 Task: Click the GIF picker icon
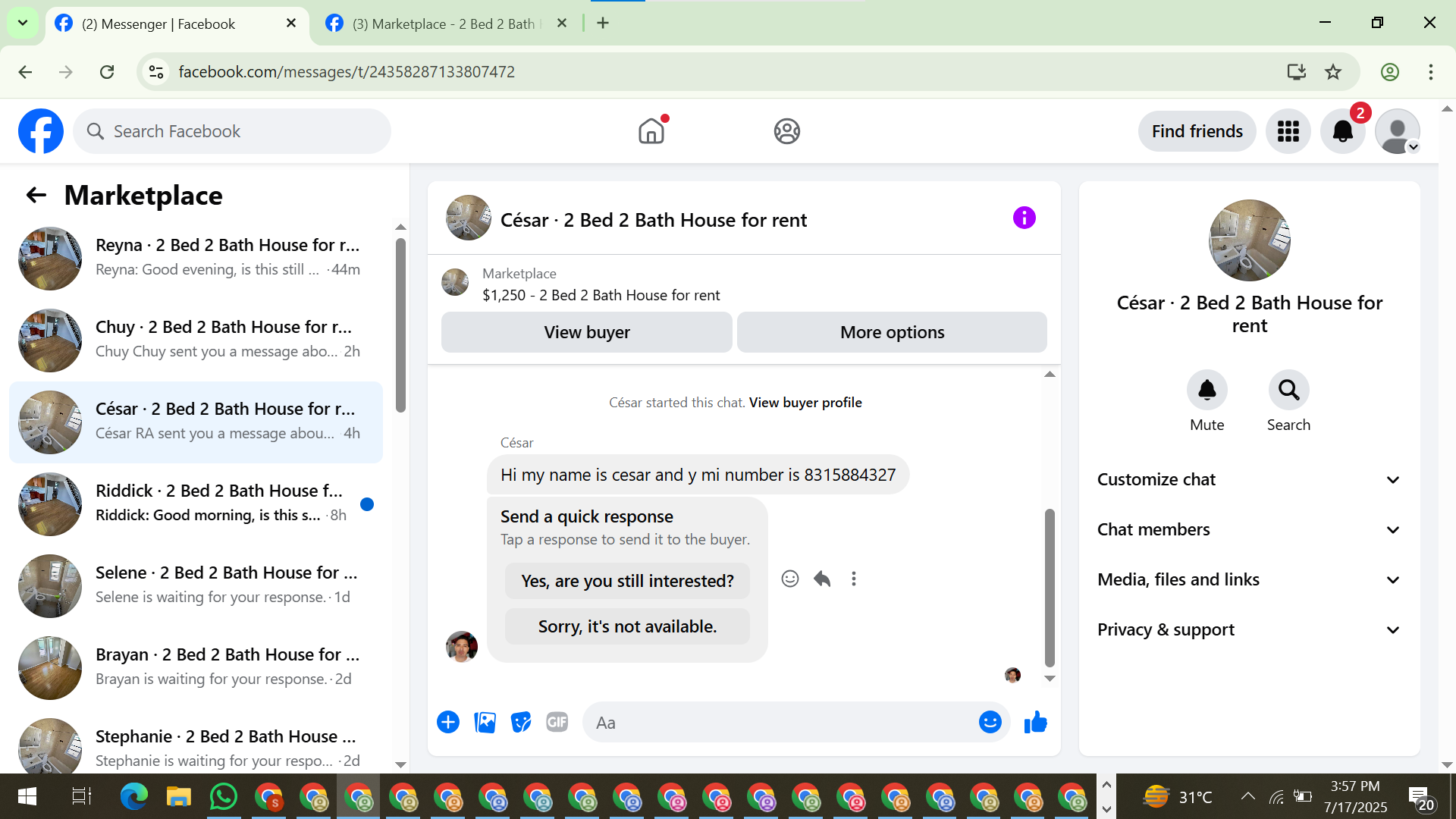point(557,723)
